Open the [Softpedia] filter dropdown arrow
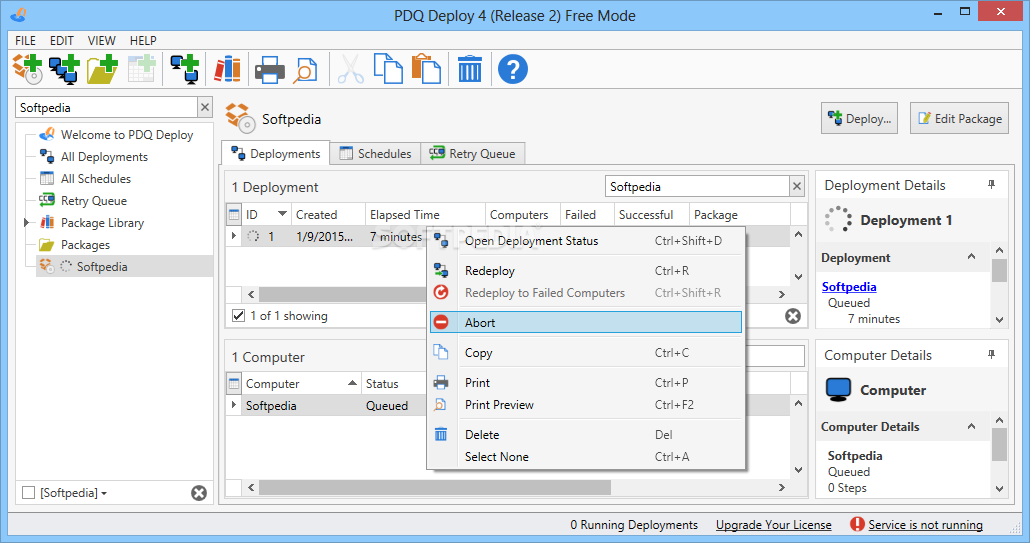Viewport: 1030px width, 543px height. pyautogui.click(x=104, y=493)
